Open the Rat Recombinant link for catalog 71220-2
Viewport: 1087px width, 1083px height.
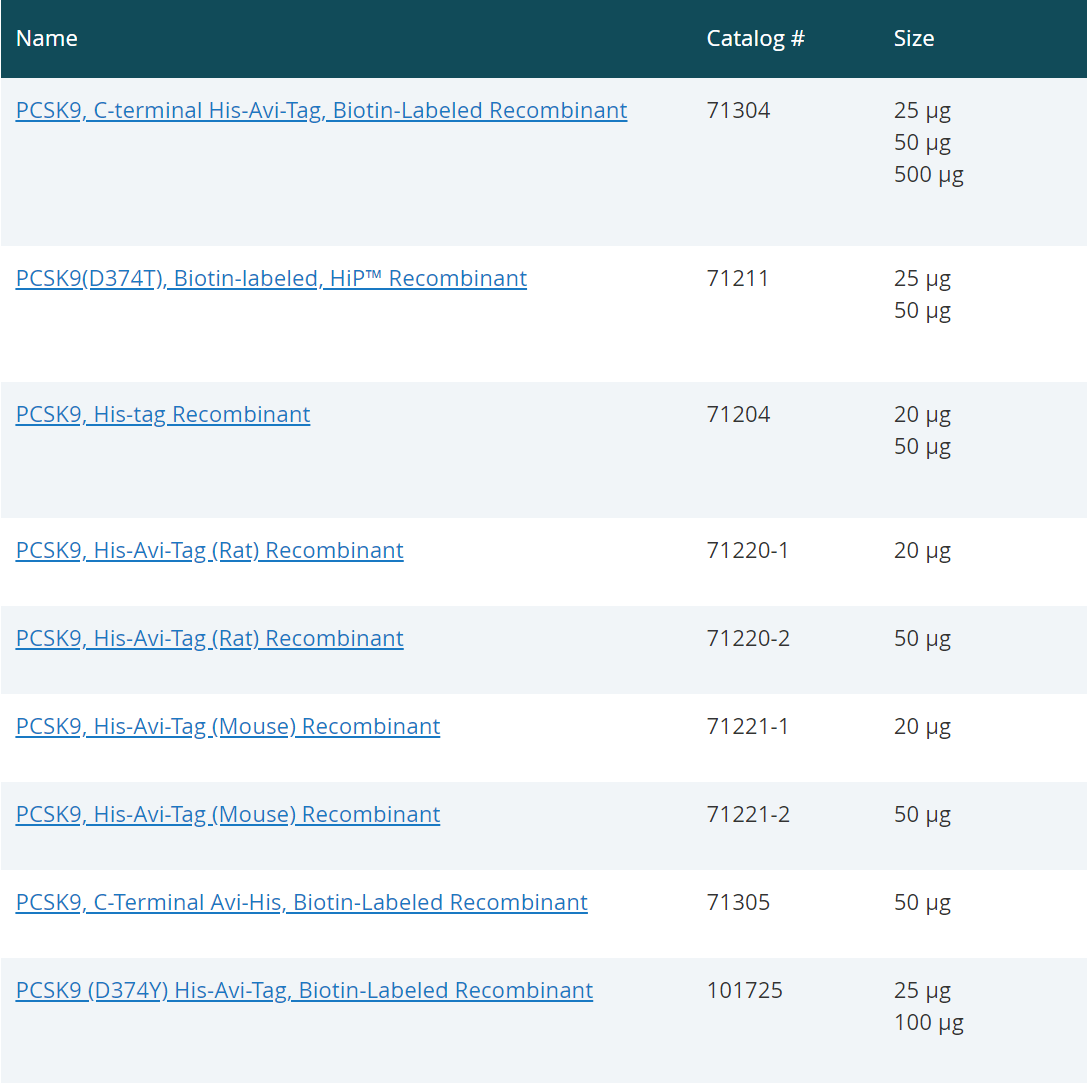tap(209, 638)
